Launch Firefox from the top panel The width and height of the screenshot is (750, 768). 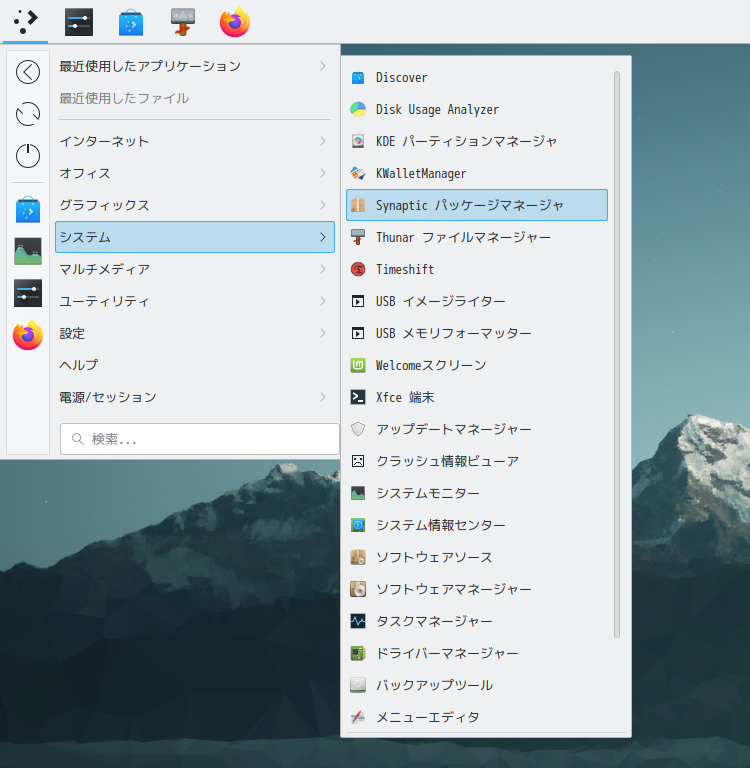(x=235, y=22)
